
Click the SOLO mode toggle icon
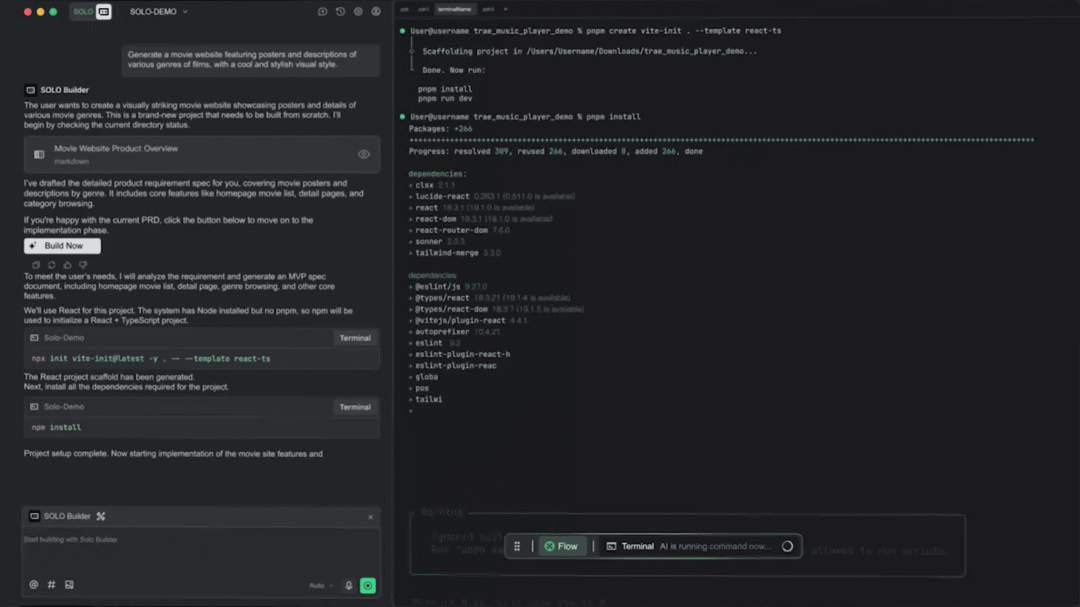tap(103, 12)
